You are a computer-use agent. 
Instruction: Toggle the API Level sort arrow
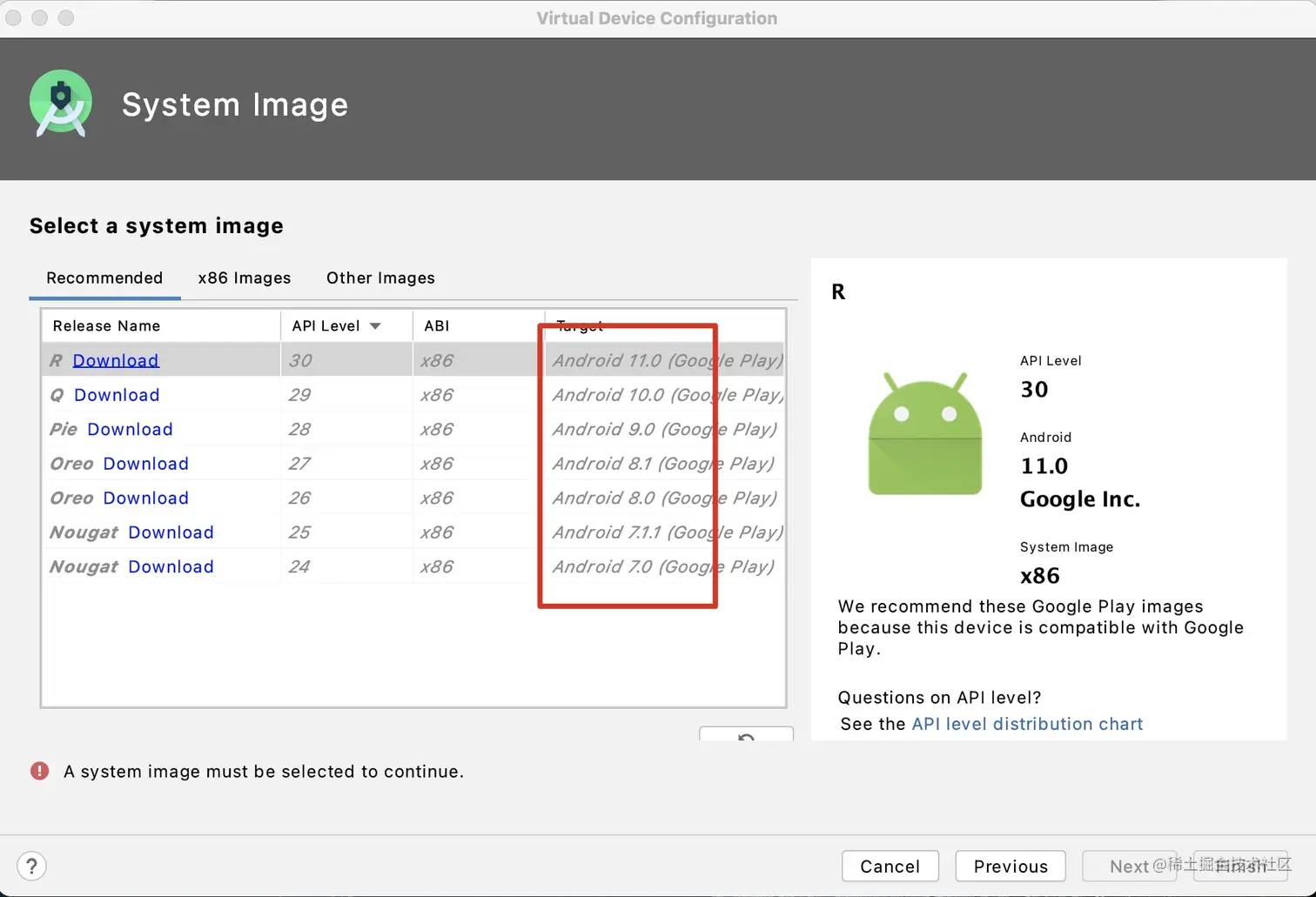point(375,326)
